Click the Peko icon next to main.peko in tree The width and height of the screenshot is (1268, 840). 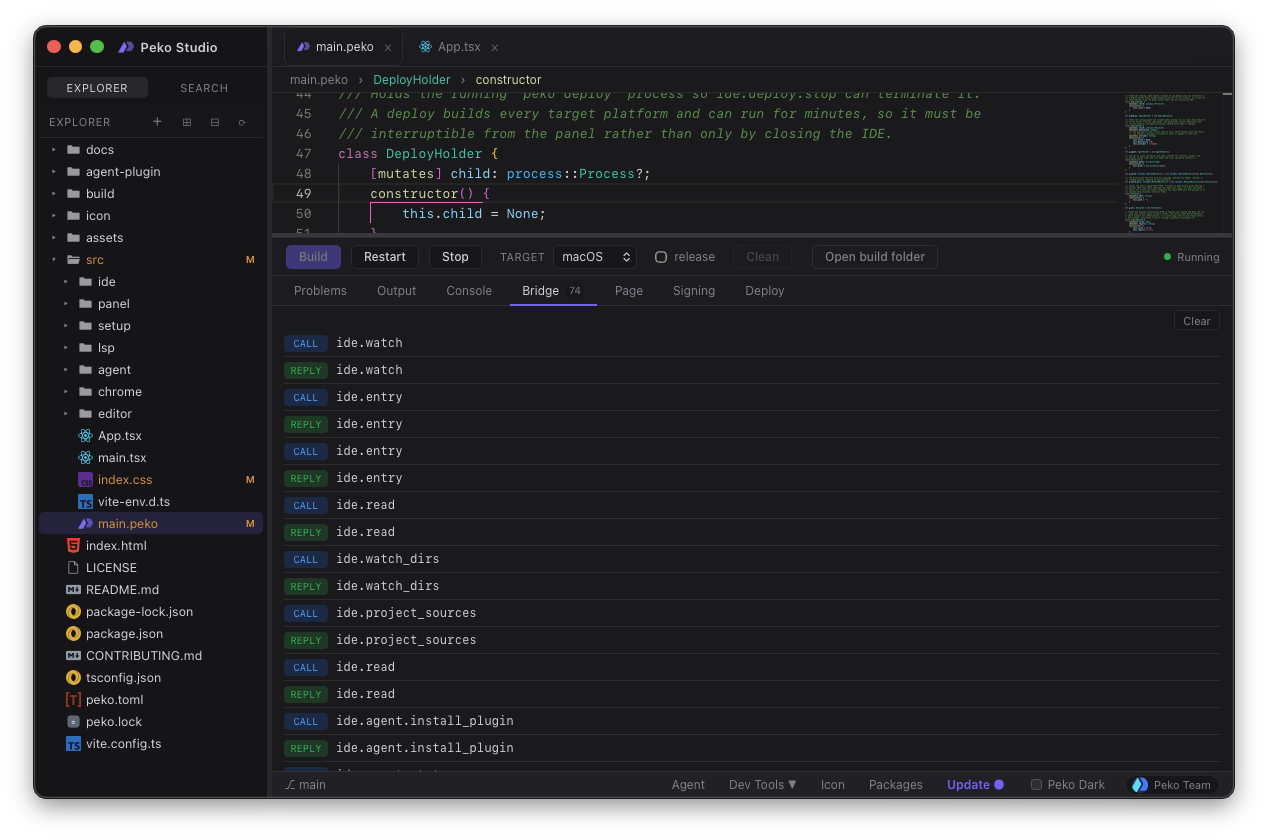(85, 524)
